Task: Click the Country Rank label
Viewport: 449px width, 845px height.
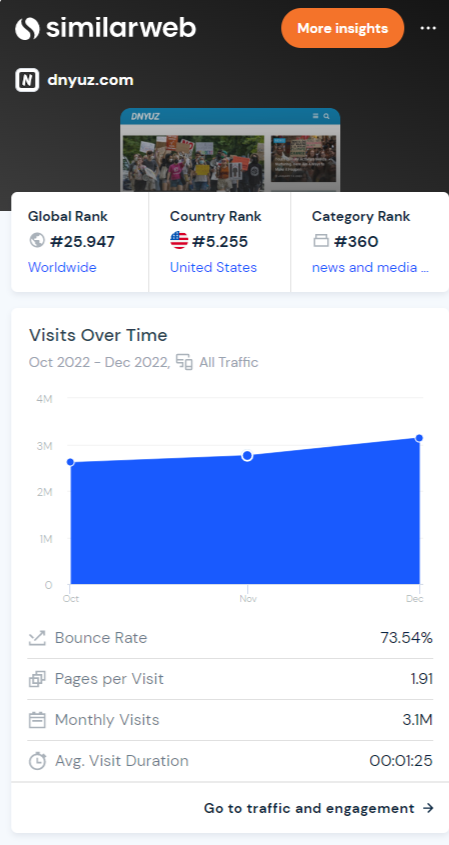Action: click(x=216, y=217)
